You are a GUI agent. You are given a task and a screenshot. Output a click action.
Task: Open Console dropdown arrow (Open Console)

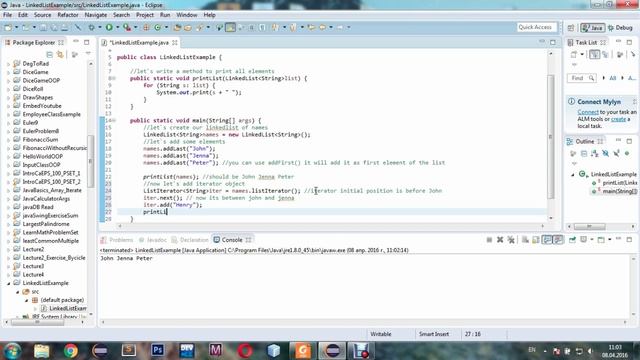click(610, 240)
